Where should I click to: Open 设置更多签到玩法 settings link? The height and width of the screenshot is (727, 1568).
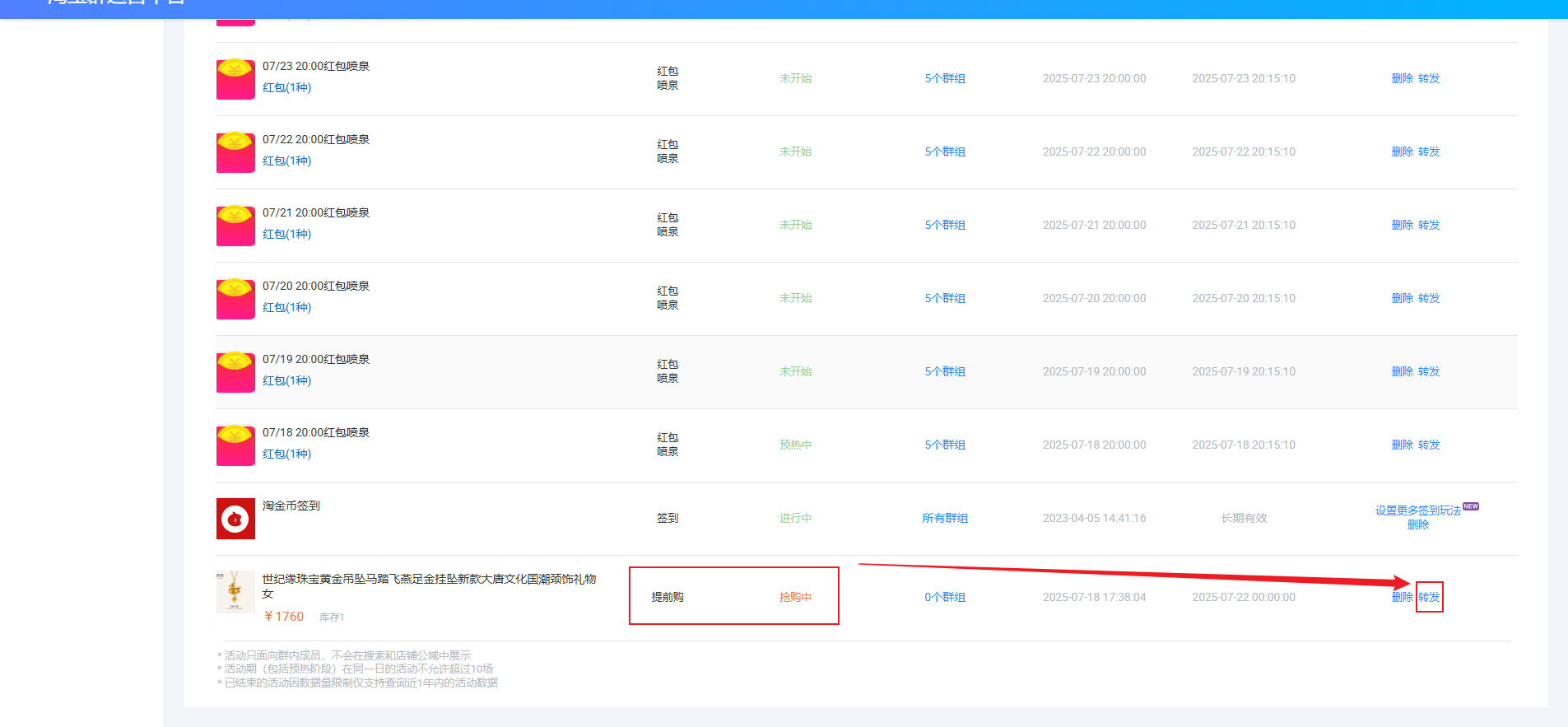[1418, 510]
